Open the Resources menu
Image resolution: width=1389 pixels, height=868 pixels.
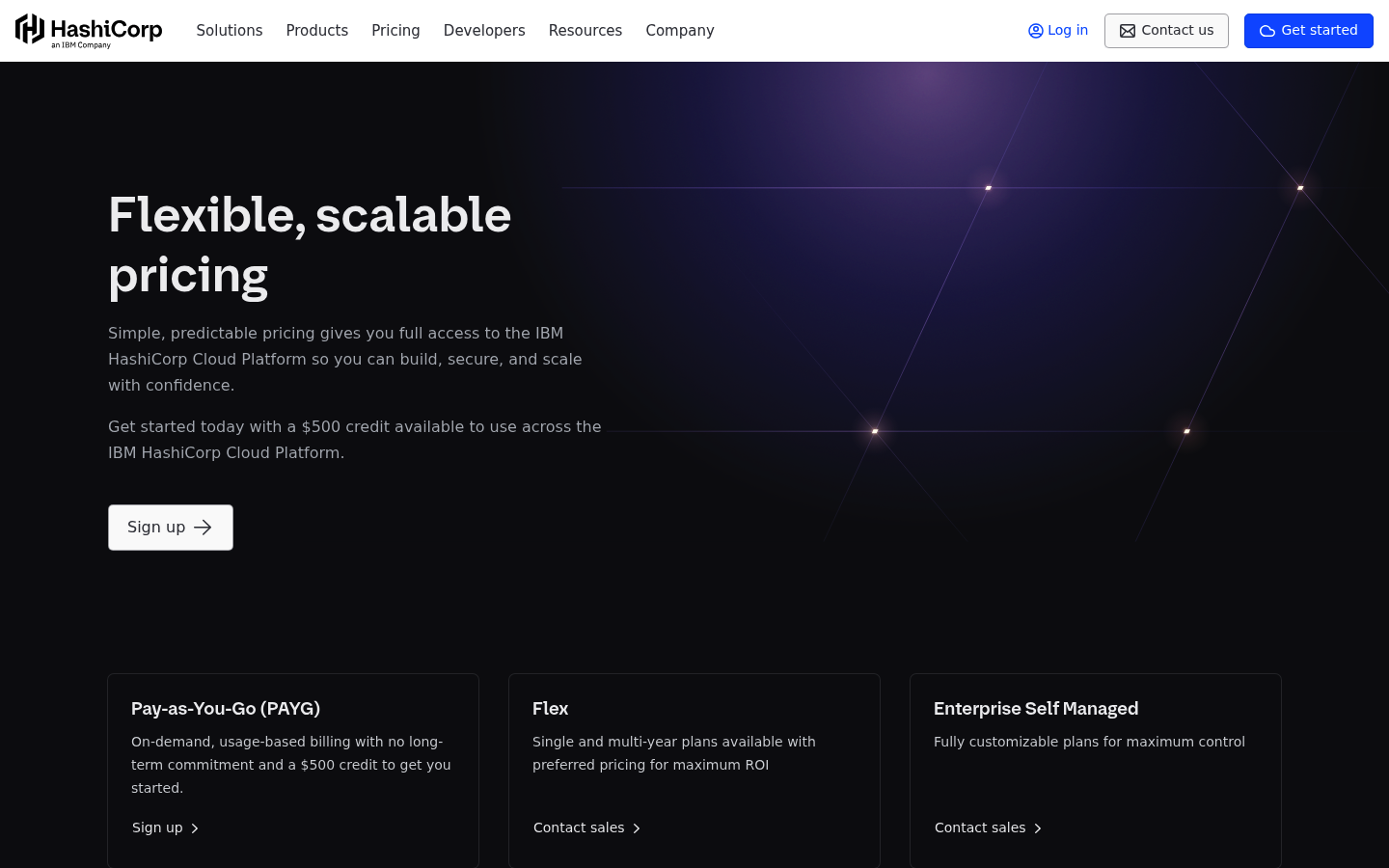[x=586, y=31]
